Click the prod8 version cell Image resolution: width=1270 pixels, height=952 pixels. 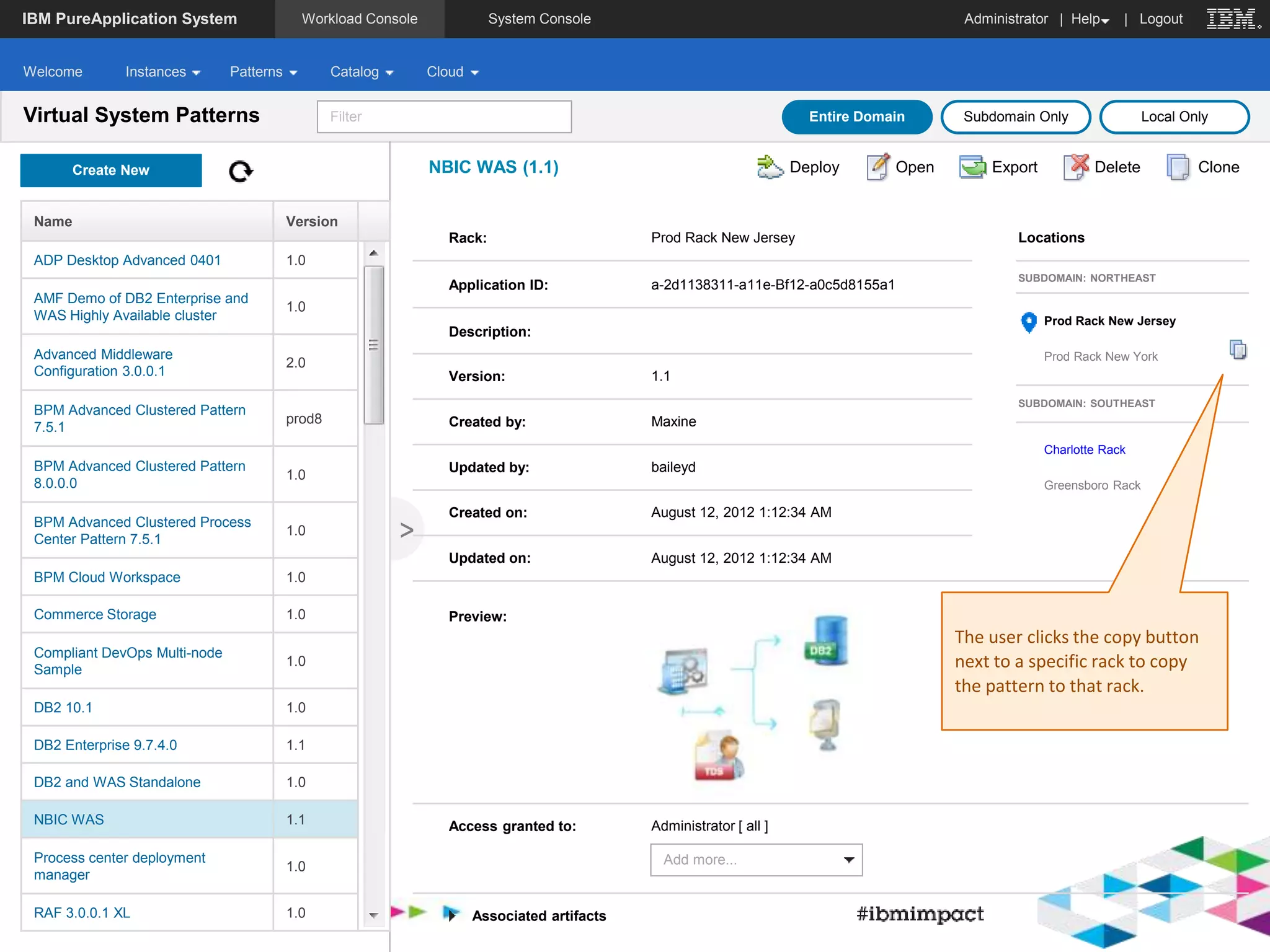pyautogui.click(x=316, y=419)
